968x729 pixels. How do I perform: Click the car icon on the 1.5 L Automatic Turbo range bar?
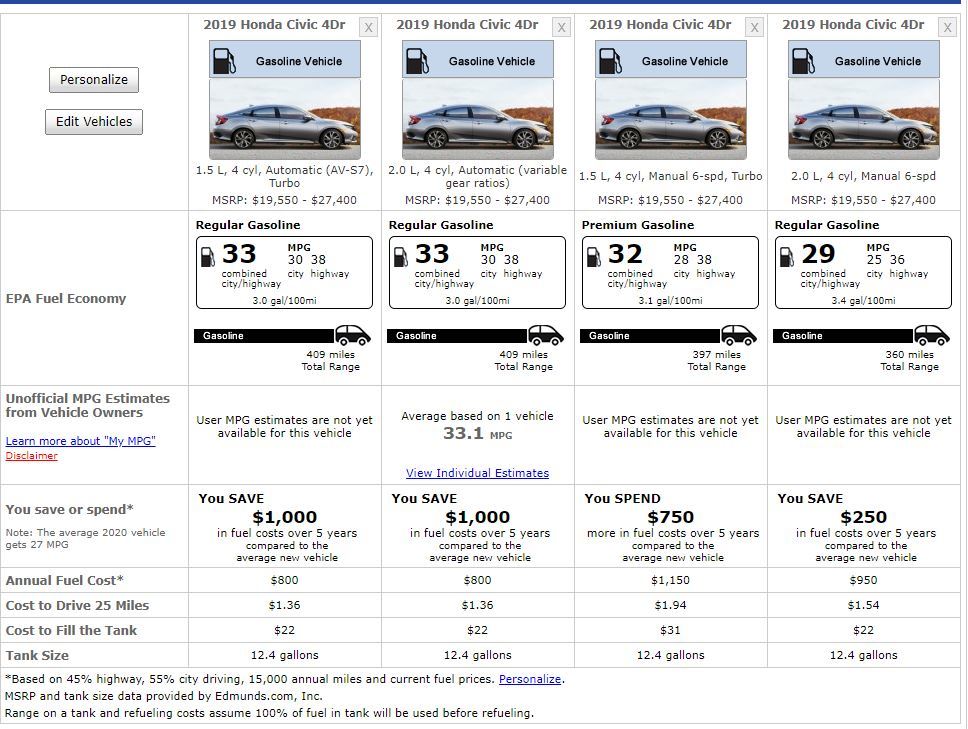point(353,335)
